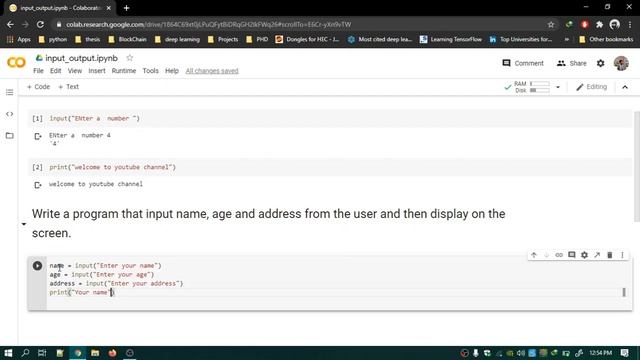
Task: Go back in browser history
Action: click(10, 24)
